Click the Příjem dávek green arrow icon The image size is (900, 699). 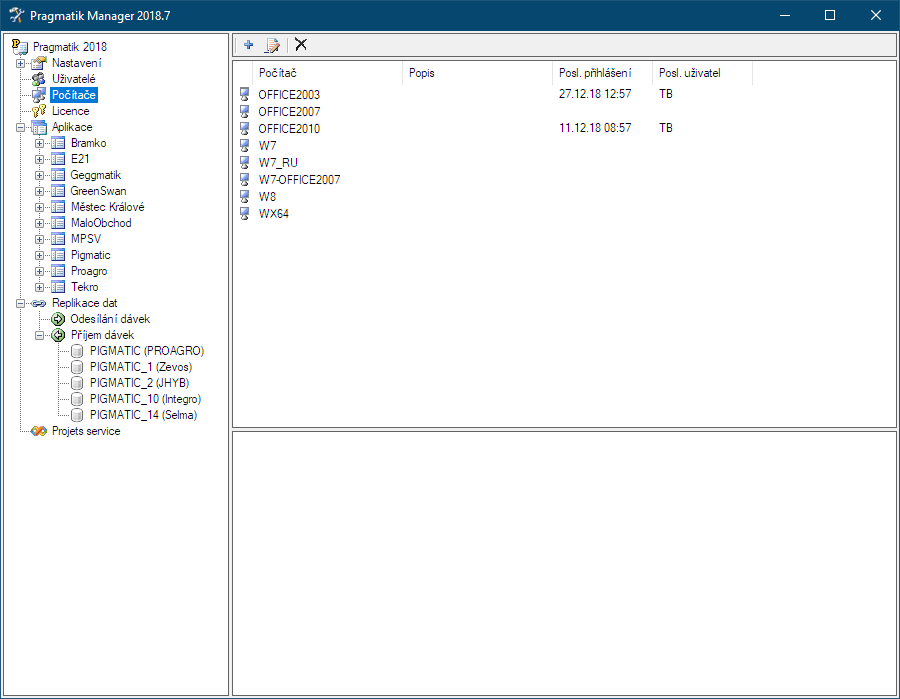click(x=58, y=335)
